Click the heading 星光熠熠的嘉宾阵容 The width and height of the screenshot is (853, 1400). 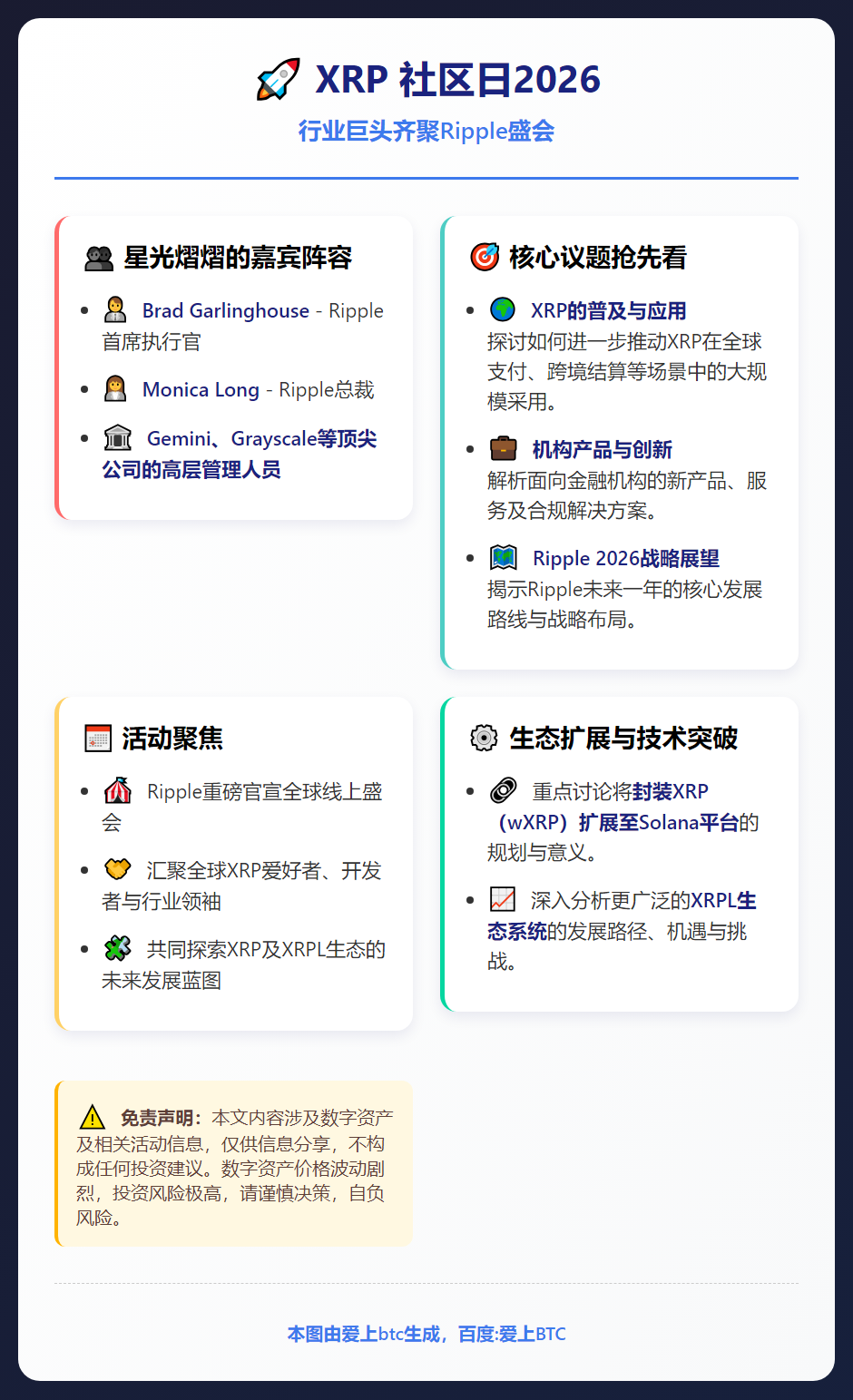[x=238, y=258]
